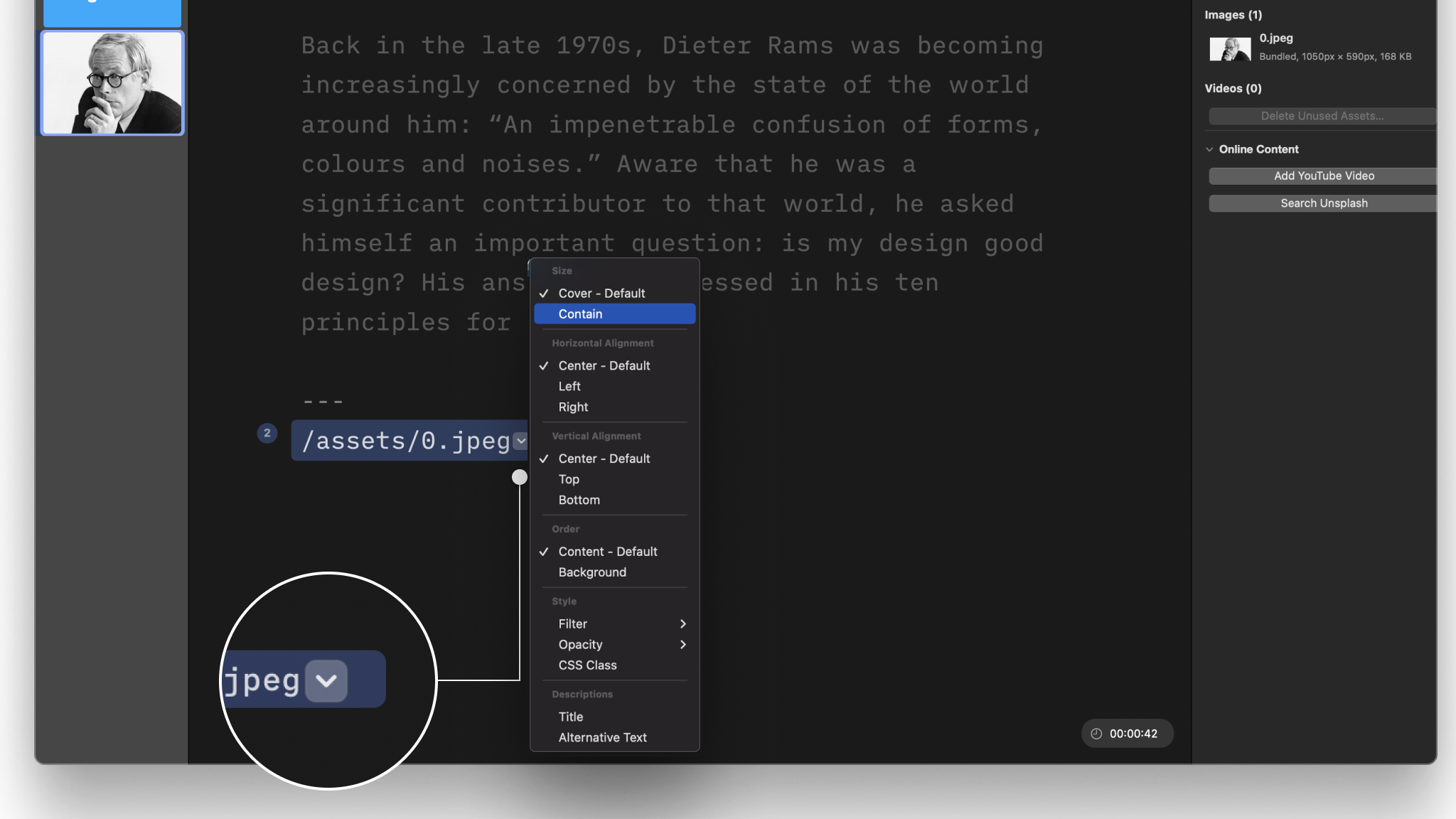This screenshot has width=1456, height=819.
Task: Collapse the Online Content section
Action: (1209, 149)
